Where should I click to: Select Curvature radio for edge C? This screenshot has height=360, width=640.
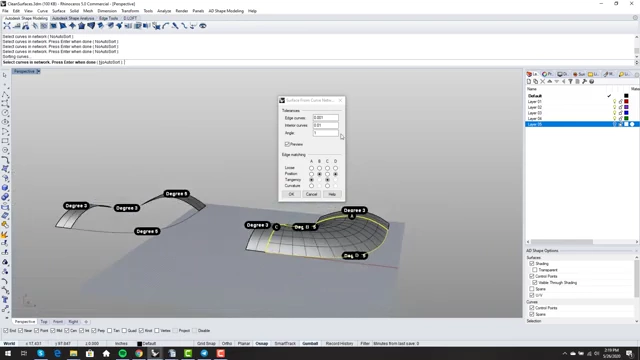click(327, 186)
